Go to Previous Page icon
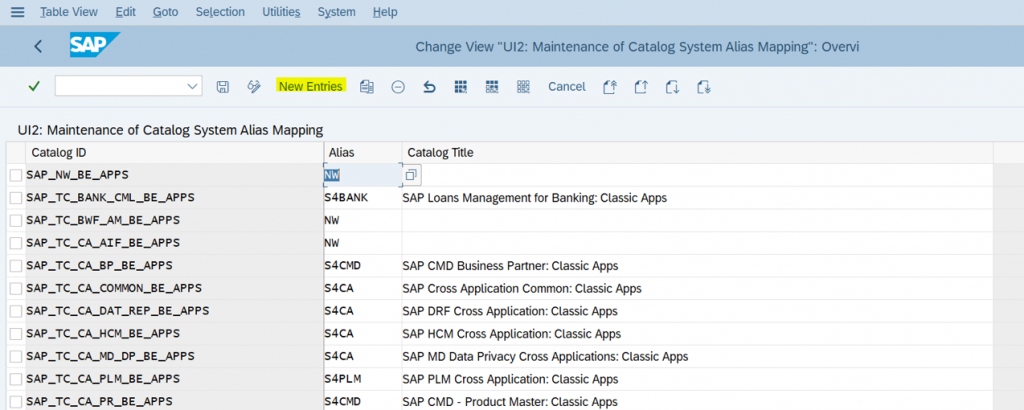1024x410 pixels. (x=641, y=87)
